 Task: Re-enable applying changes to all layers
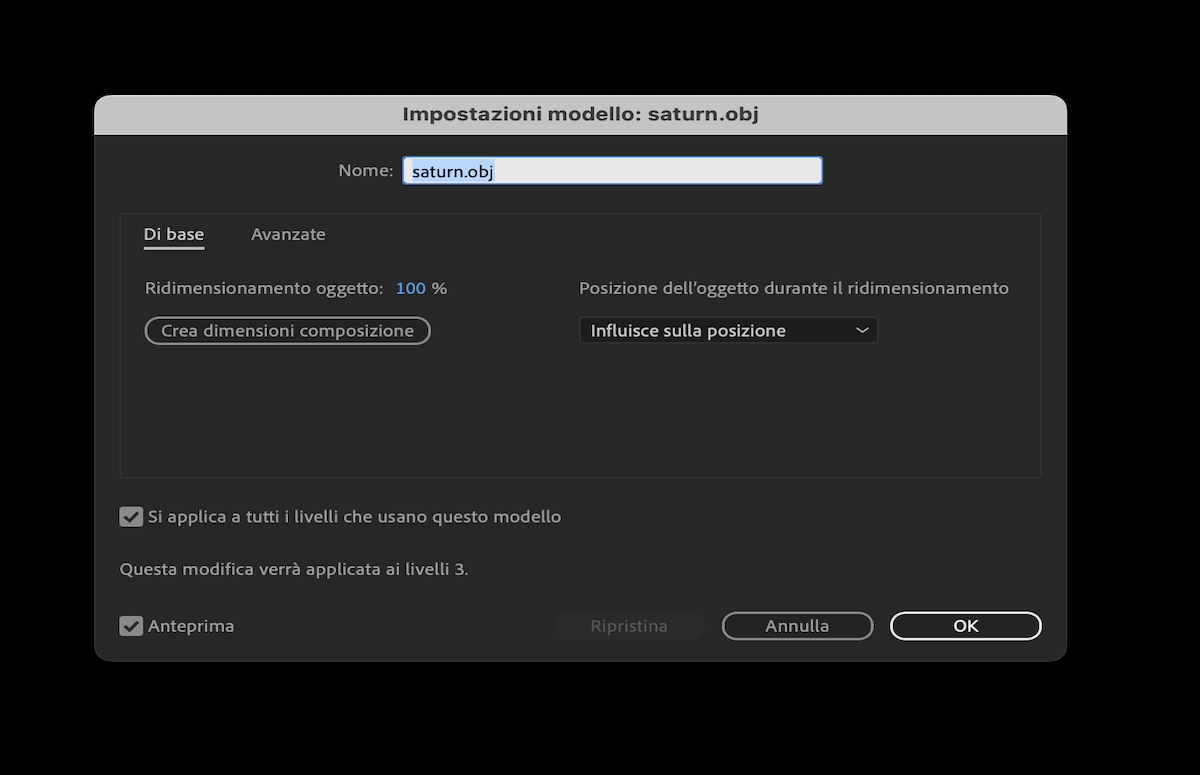tap(130, 516)
